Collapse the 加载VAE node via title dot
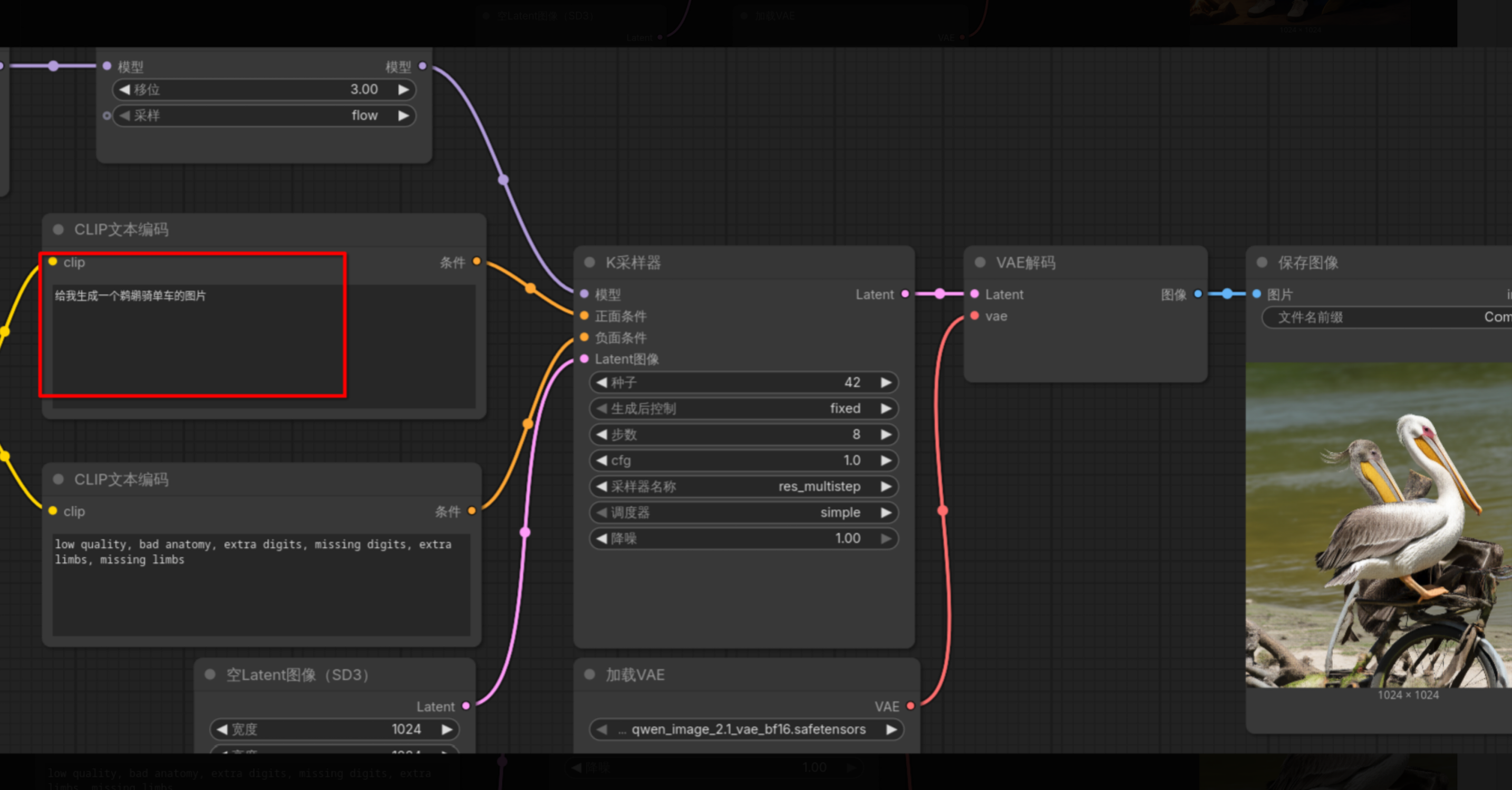This screenshot has height=790, width=1512. (590, 675)
